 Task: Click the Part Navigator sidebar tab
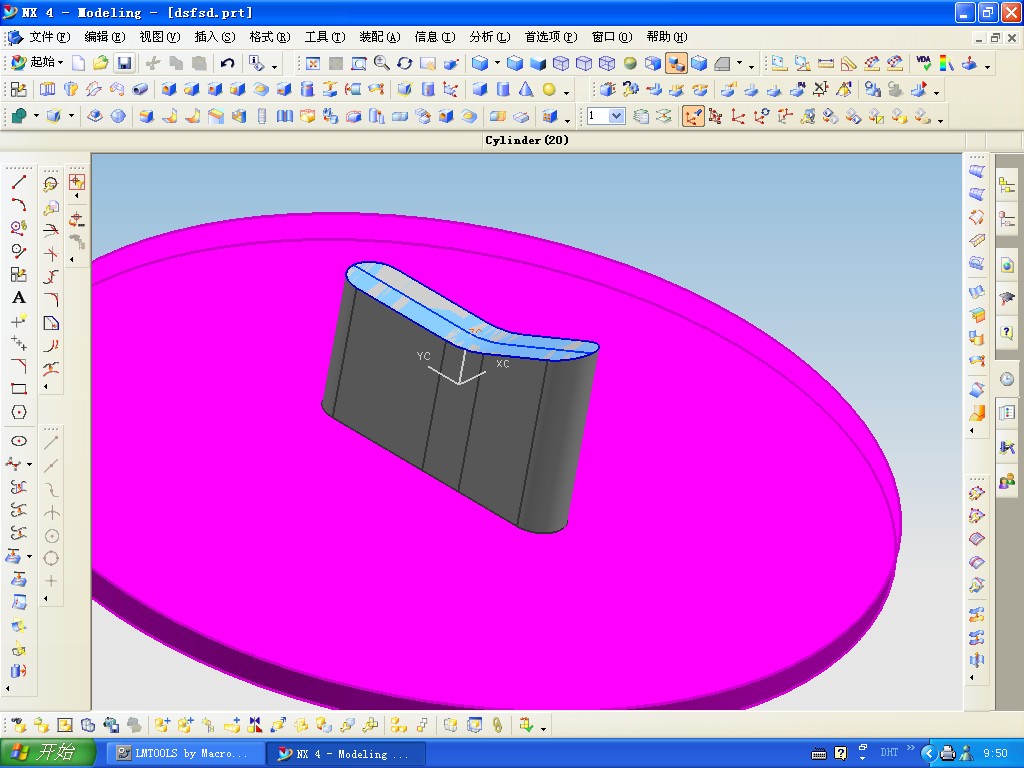pos(1007,221)
